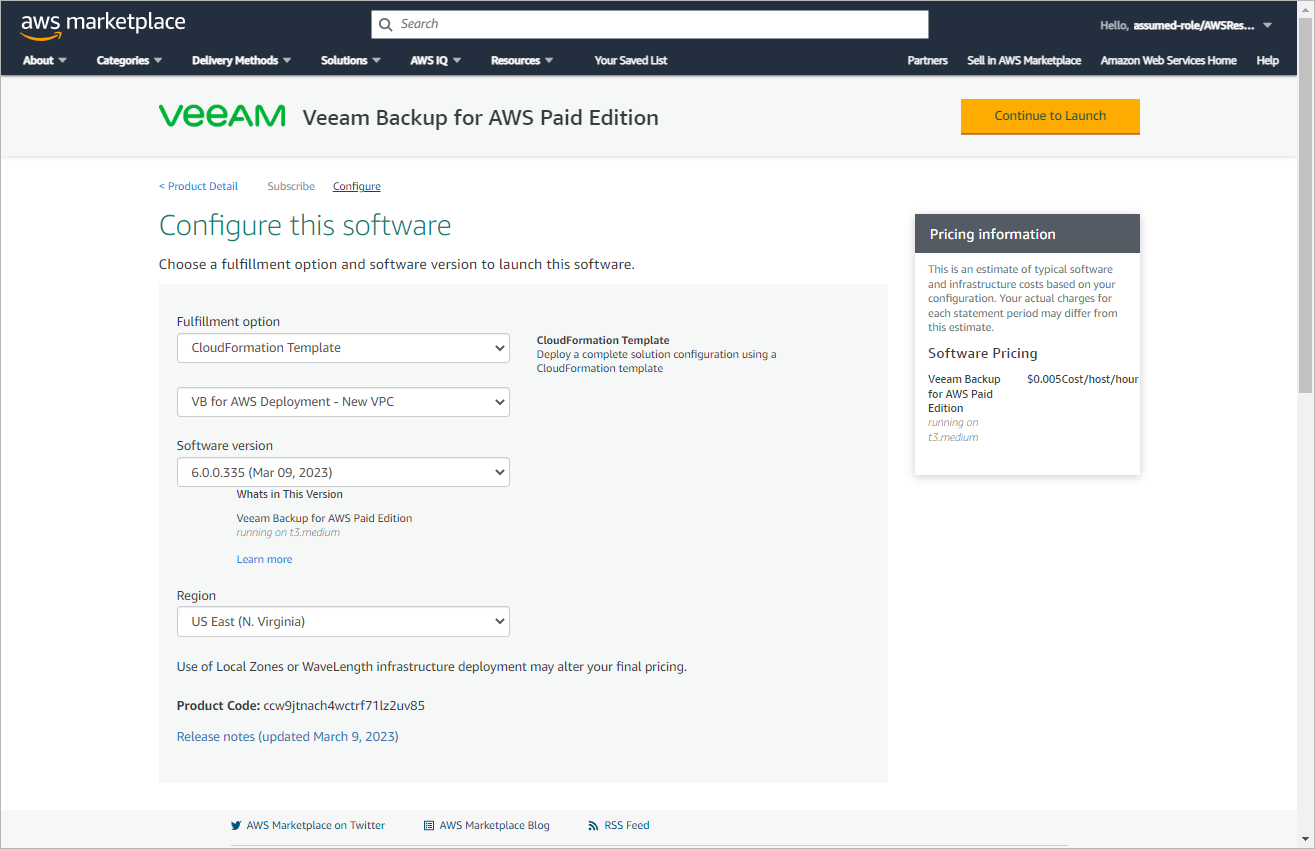
Task: Expand the Solutions menu
Action: coord(350,60)
